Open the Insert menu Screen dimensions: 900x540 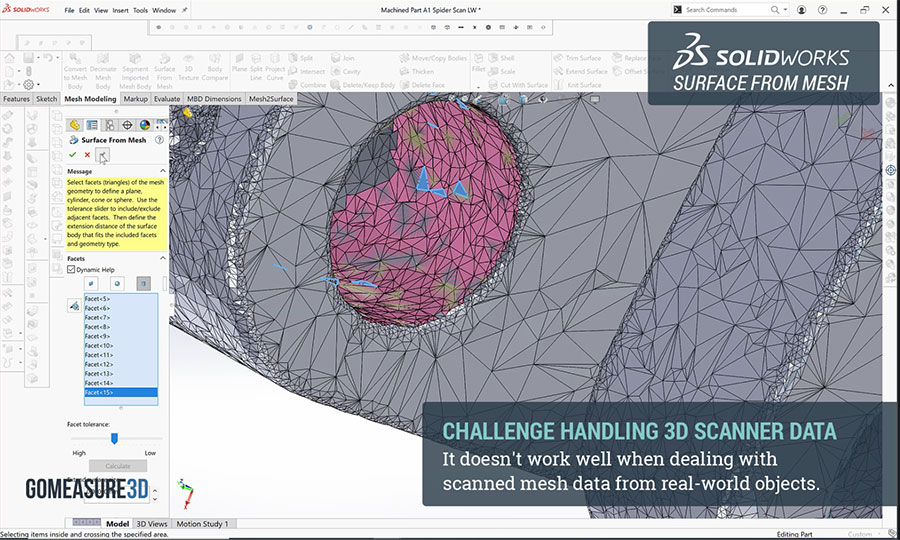click(x=120, y=10)
